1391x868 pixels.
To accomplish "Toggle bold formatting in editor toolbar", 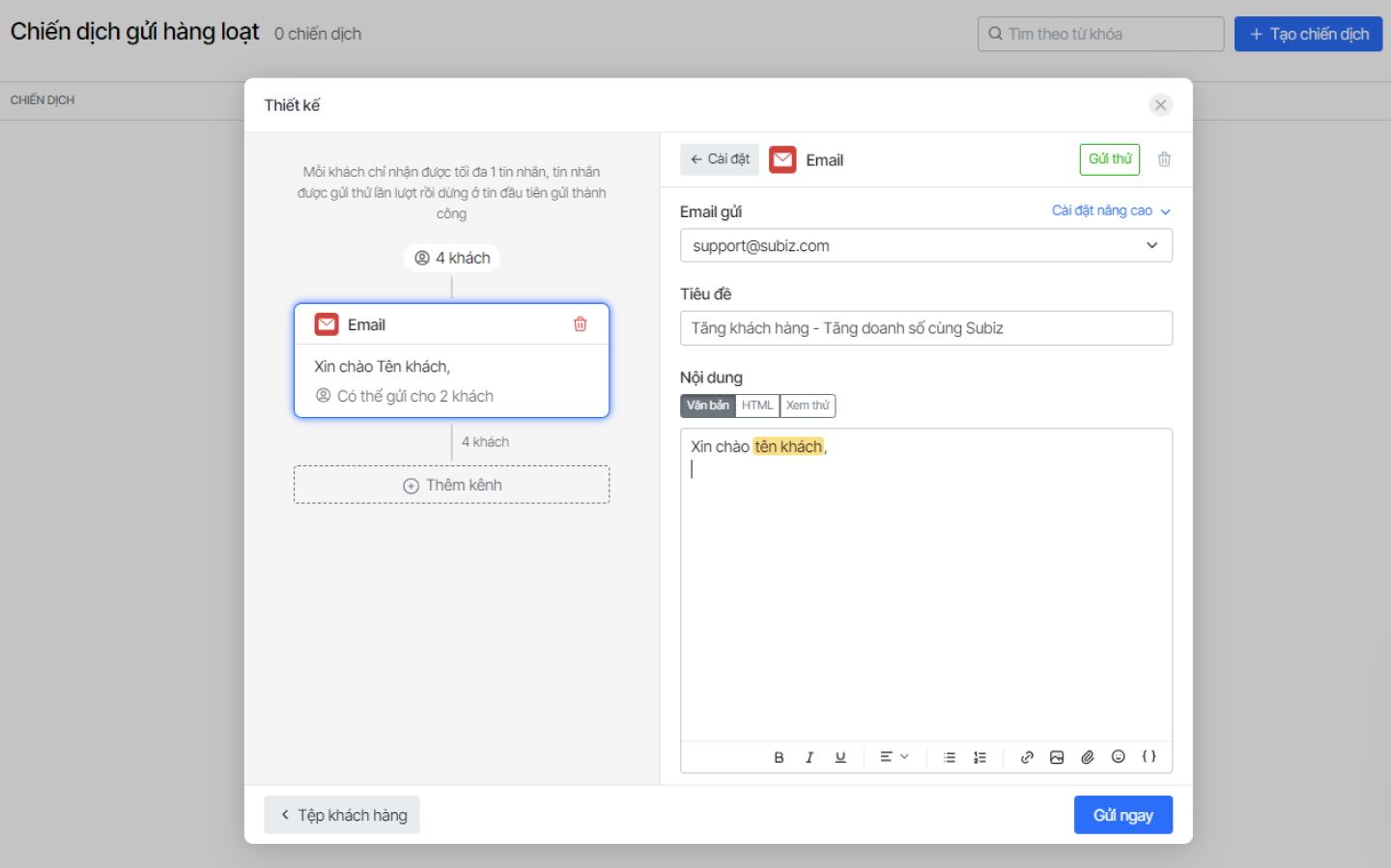I will 779,758.
